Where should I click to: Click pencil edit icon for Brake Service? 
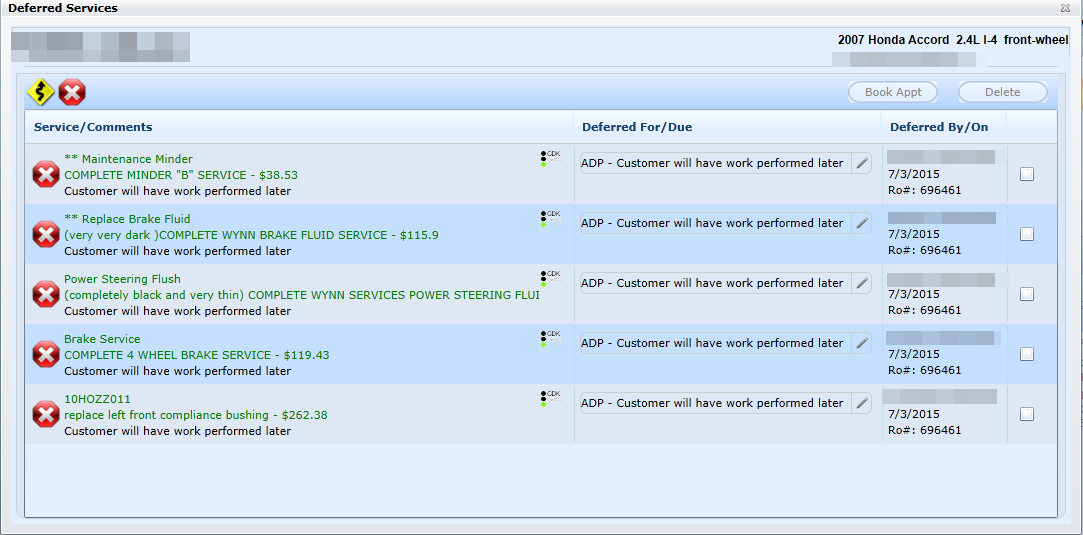pos(861,343)
